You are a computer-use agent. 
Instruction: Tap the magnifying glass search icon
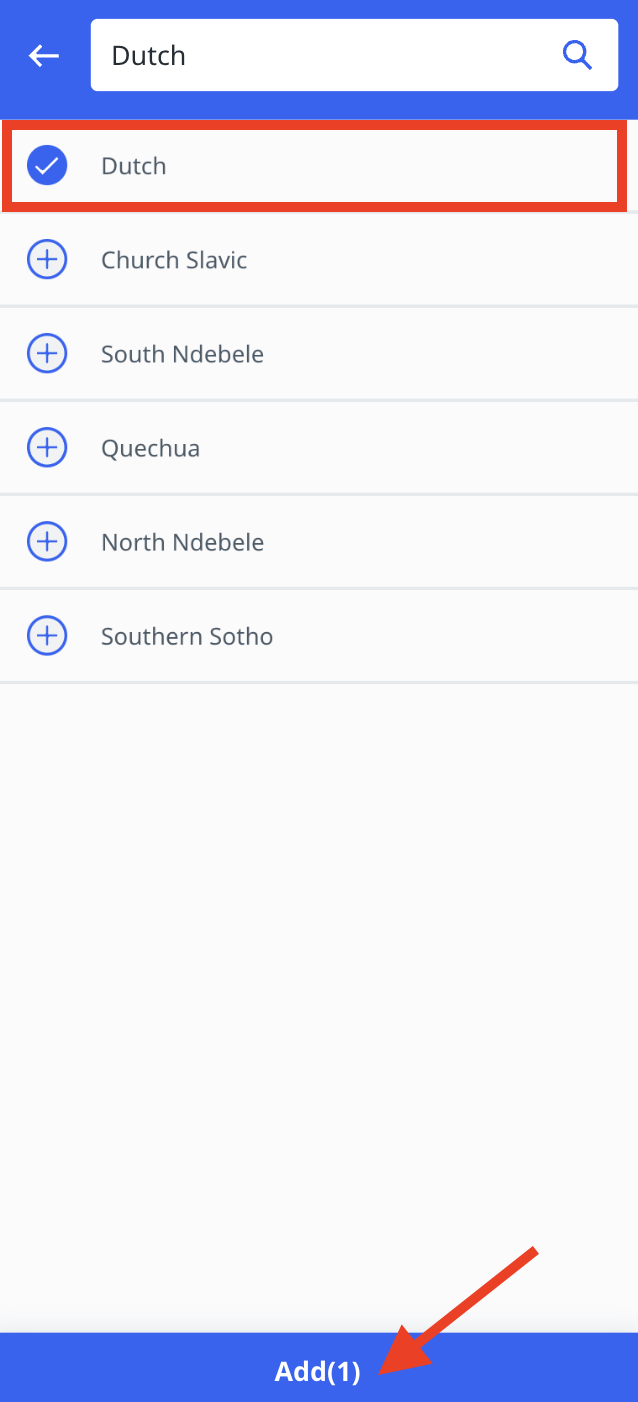[578, 55]
